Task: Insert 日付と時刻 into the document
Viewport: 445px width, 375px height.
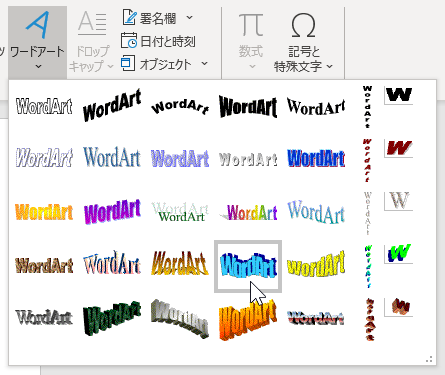Action: coord(158,41)
